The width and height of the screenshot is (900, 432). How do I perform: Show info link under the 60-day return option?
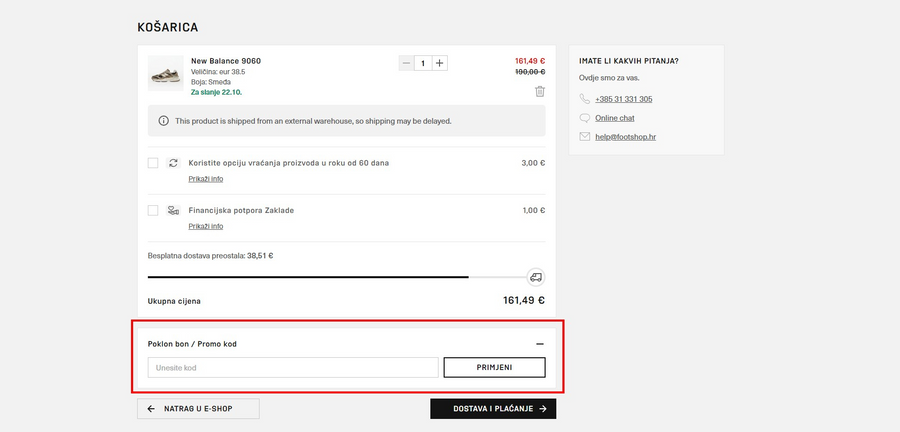click(206, 179)
